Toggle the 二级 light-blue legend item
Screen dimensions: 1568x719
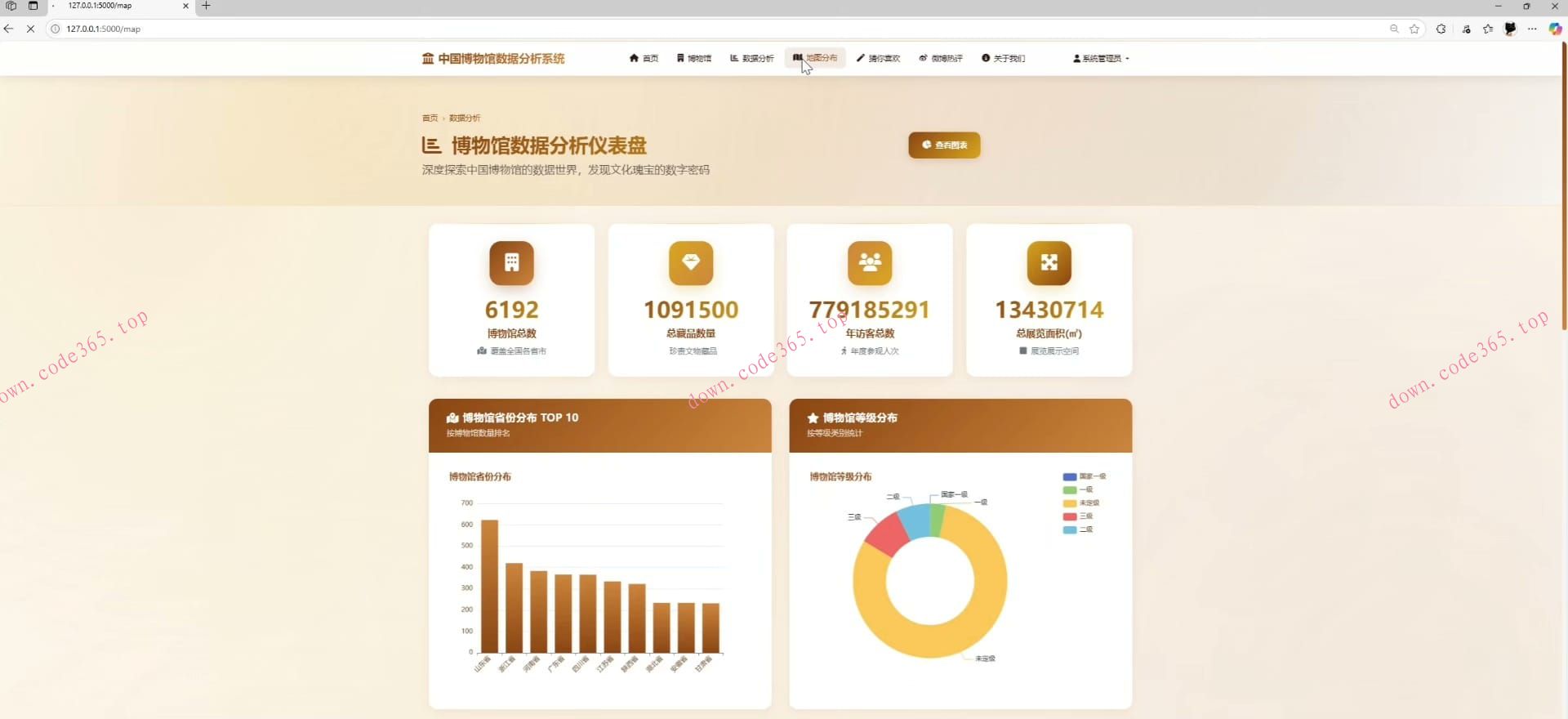(1078, 529)
